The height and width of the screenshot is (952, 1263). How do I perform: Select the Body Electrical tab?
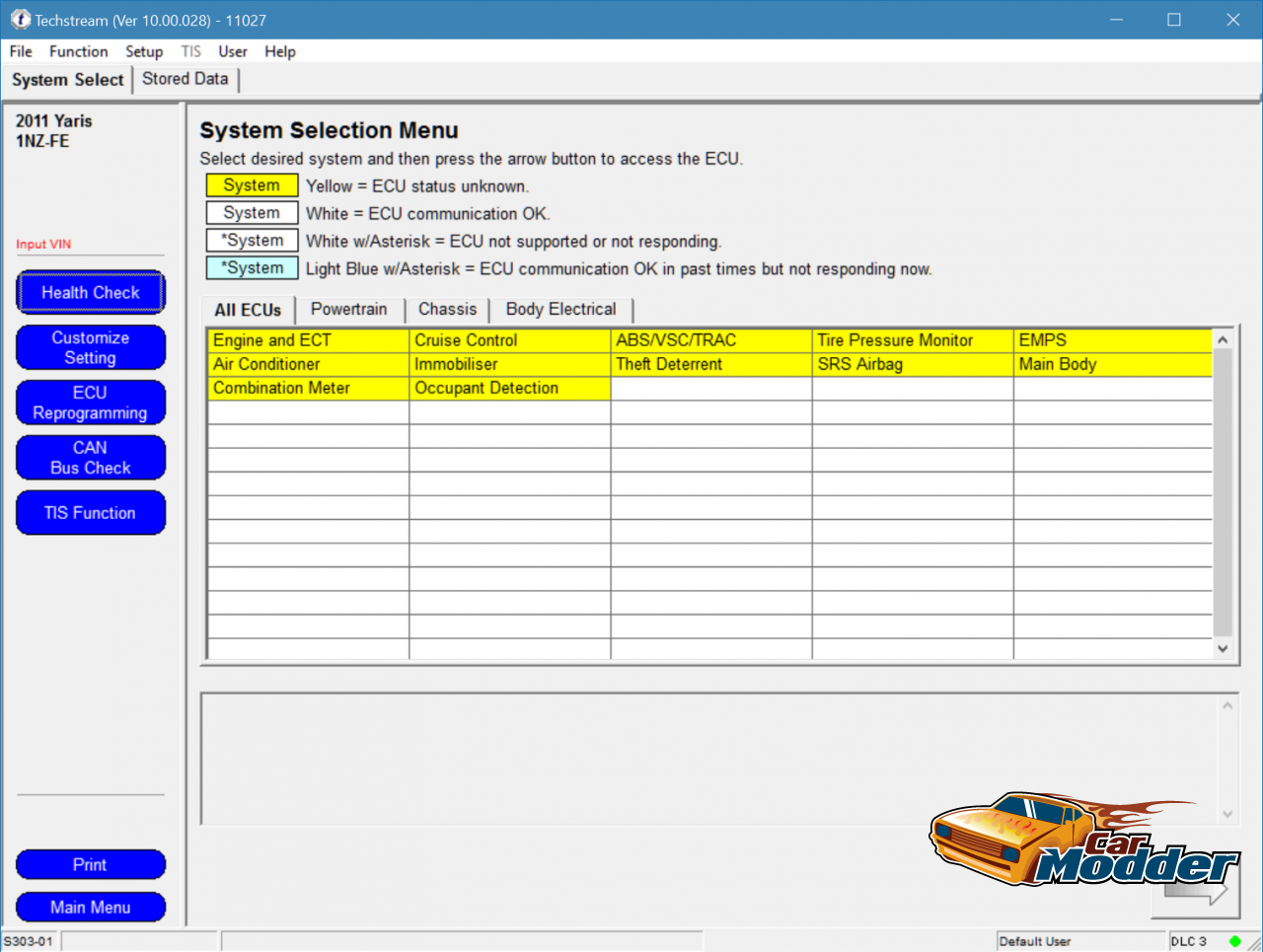click(x=561, y=309)
